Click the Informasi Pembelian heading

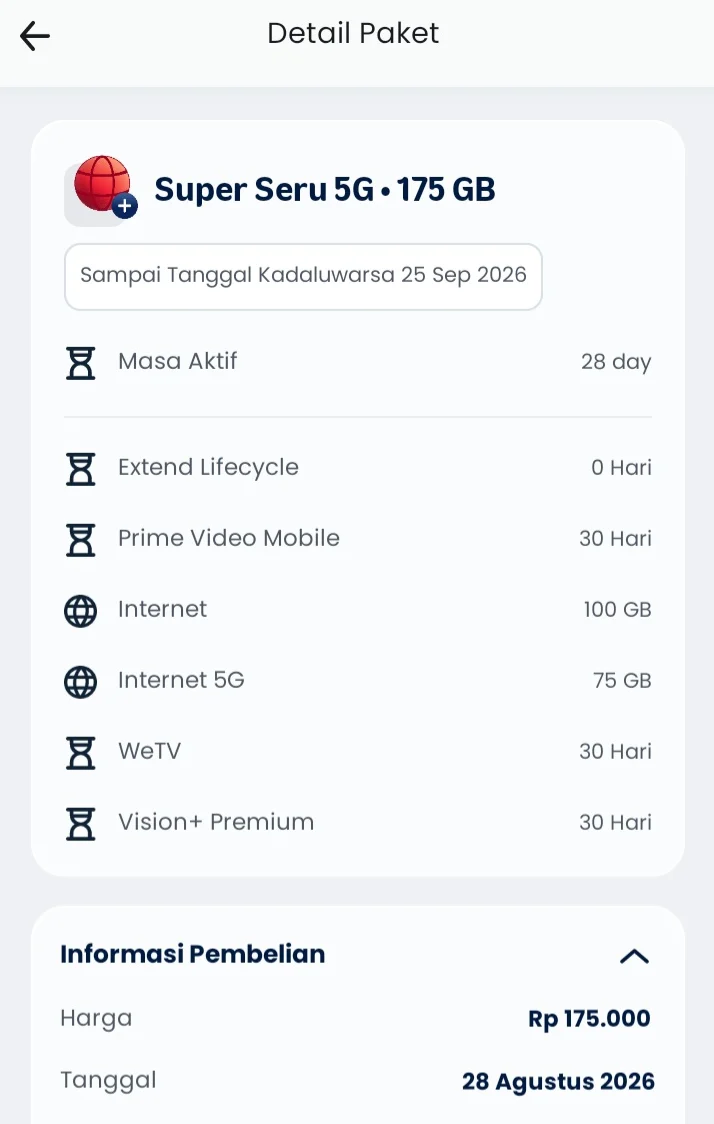coord(193,954)
